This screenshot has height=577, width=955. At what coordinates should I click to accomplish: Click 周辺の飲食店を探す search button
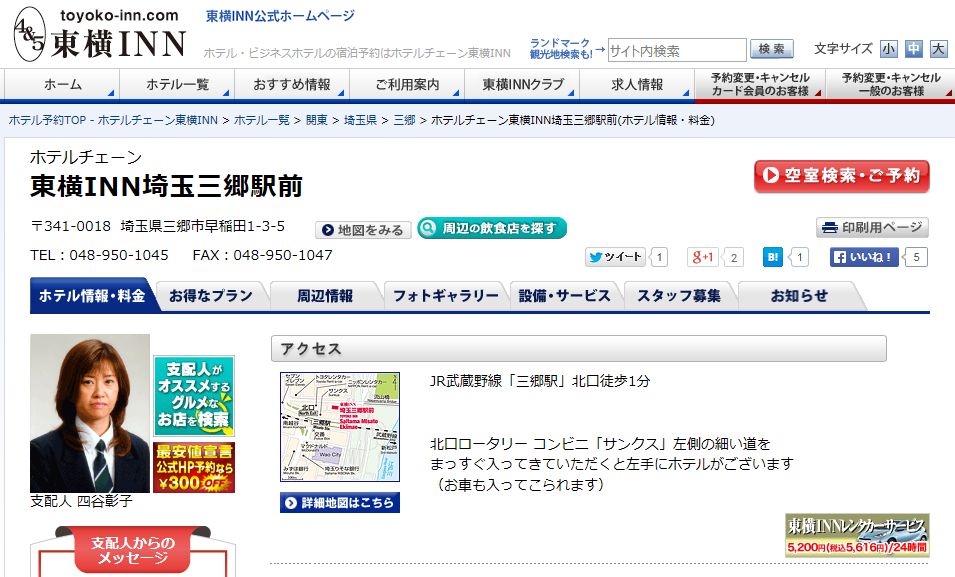[492, 228]
